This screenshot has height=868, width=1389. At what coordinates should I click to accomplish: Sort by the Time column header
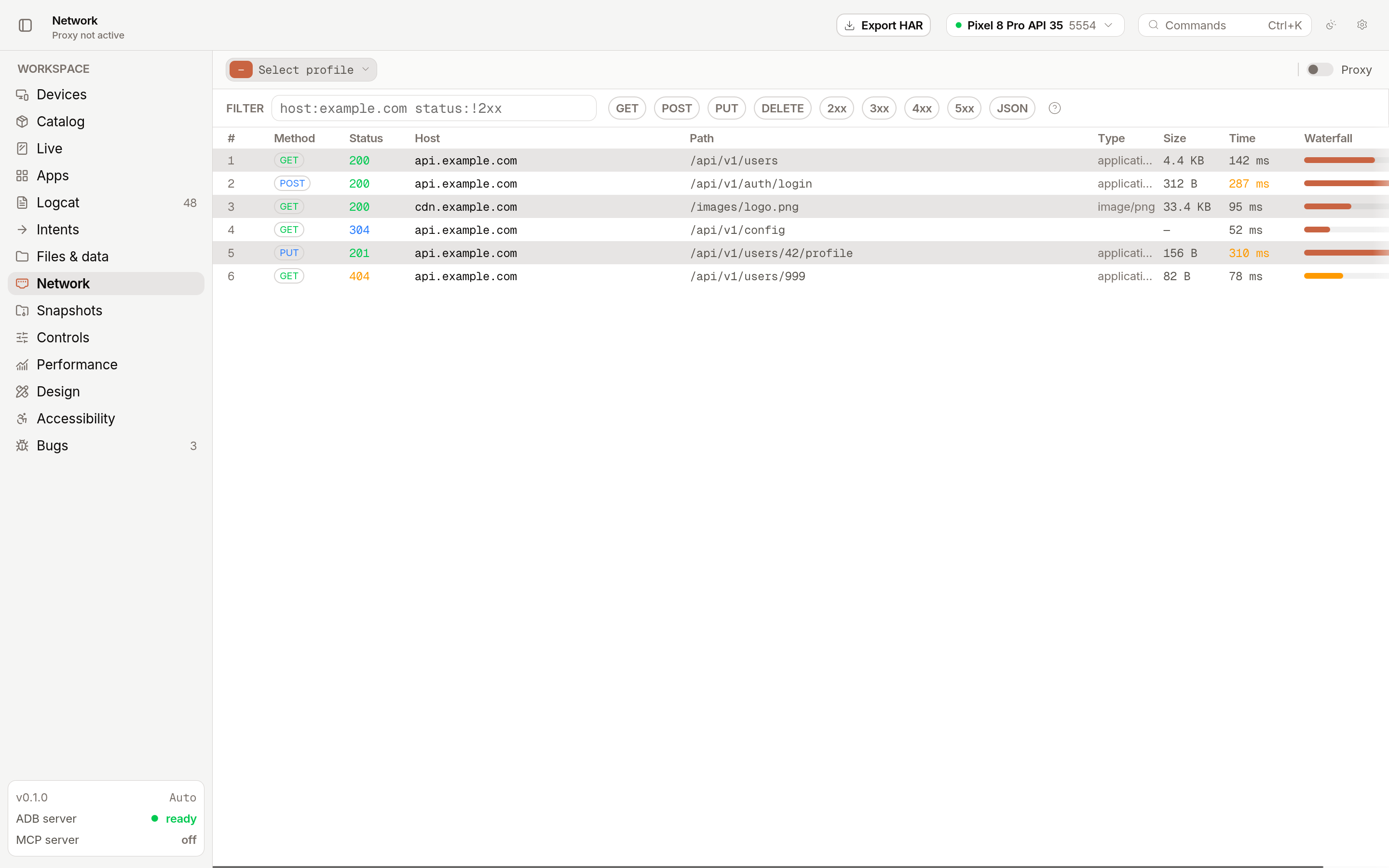1241,138
